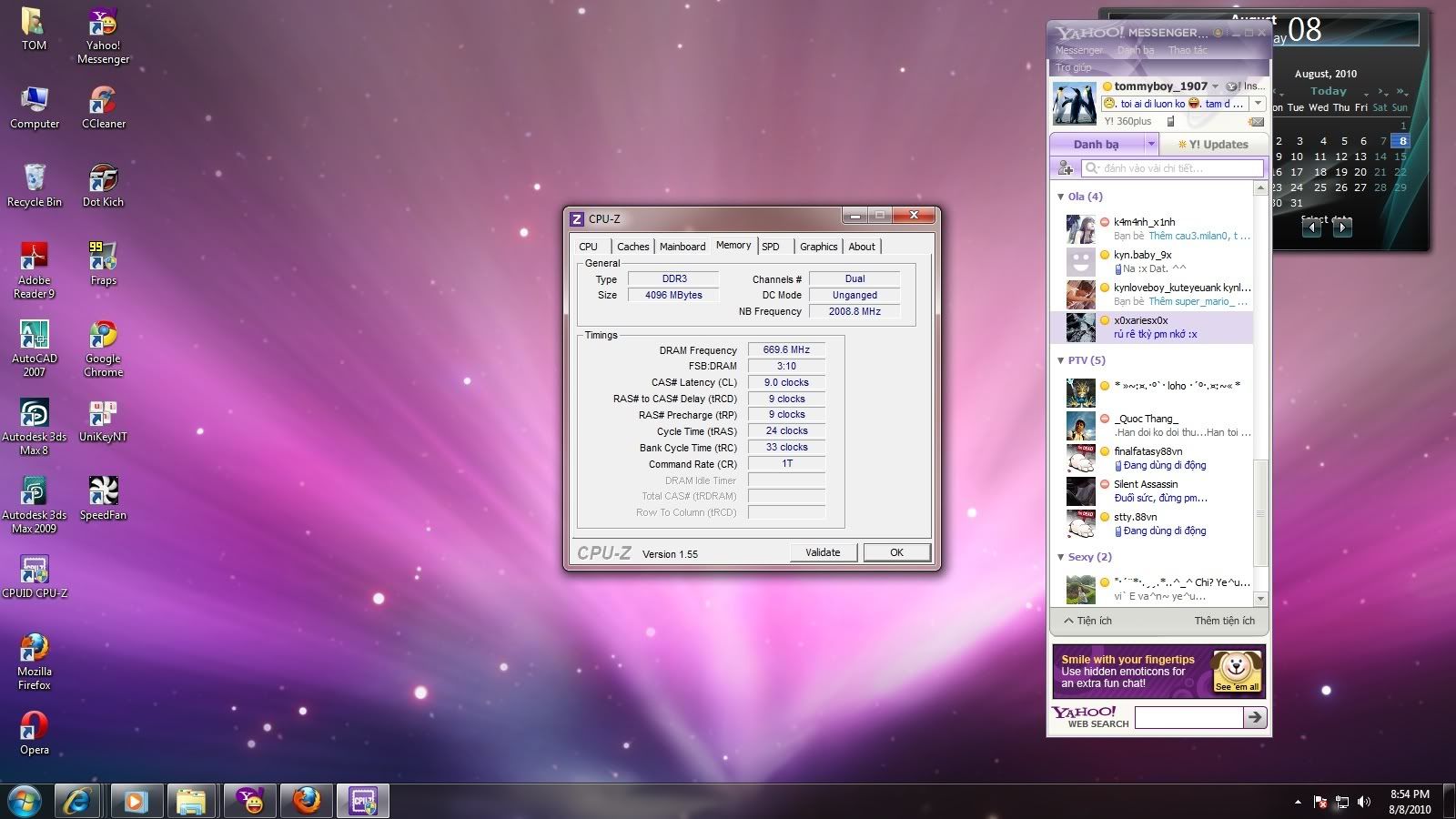Open Autodesk 3ds Max 2009 shortcut
The width and height of the screenshot is (1456, 819).
[x=34, y=505]
